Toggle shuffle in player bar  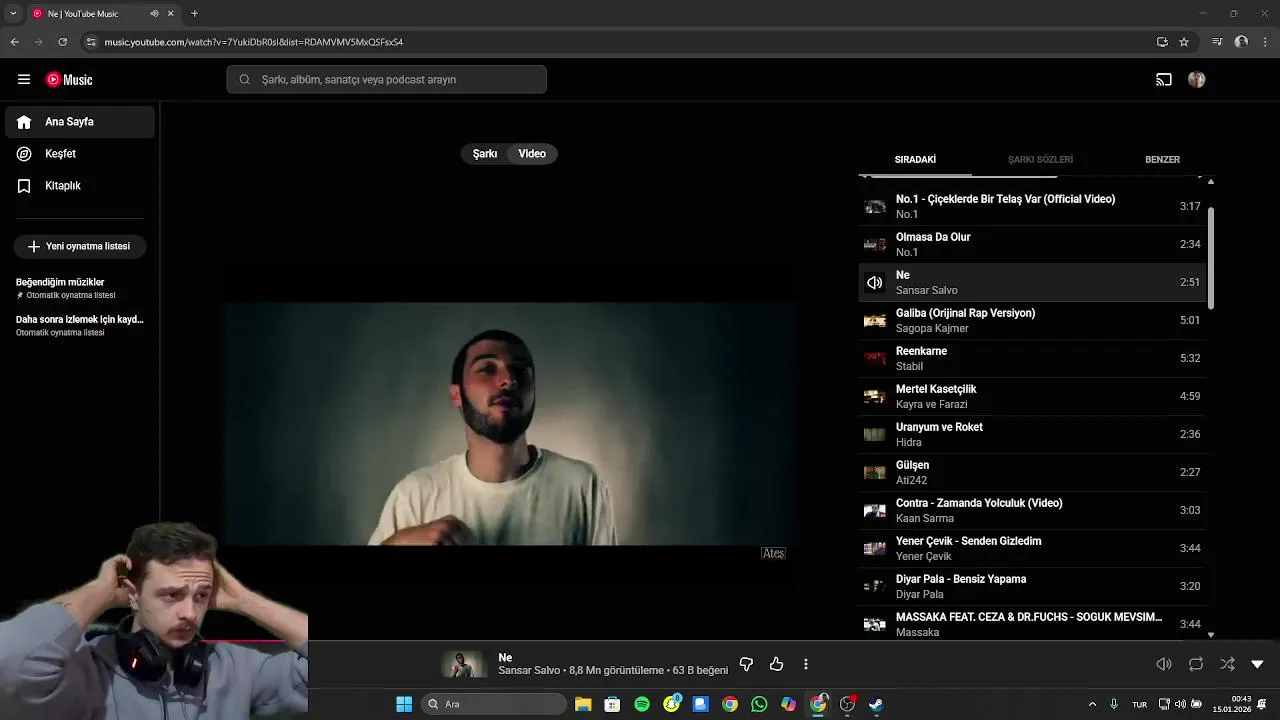click(x=1227, y=664)
